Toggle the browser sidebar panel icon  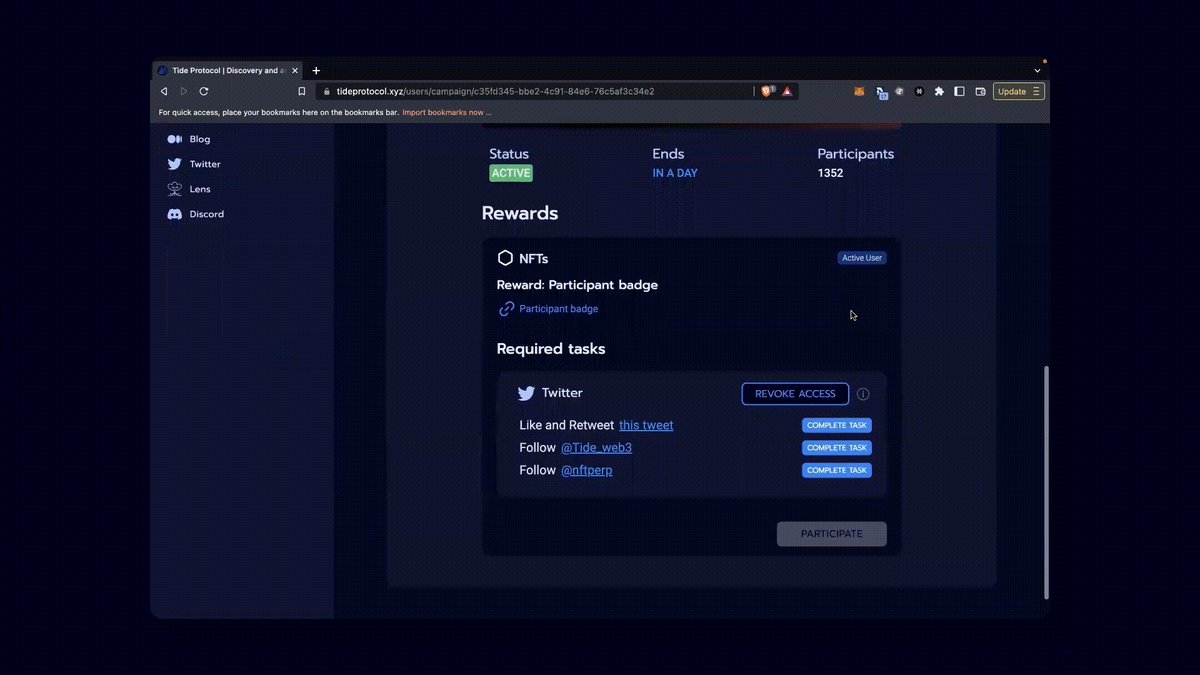click(x=959, y=91)
